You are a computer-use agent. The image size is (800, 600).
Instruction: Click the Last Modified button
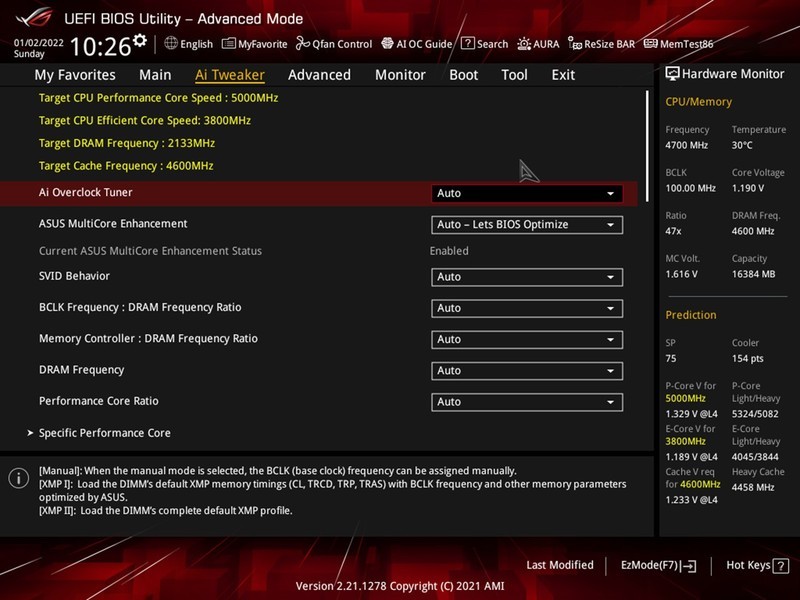[x=560, y=565]
